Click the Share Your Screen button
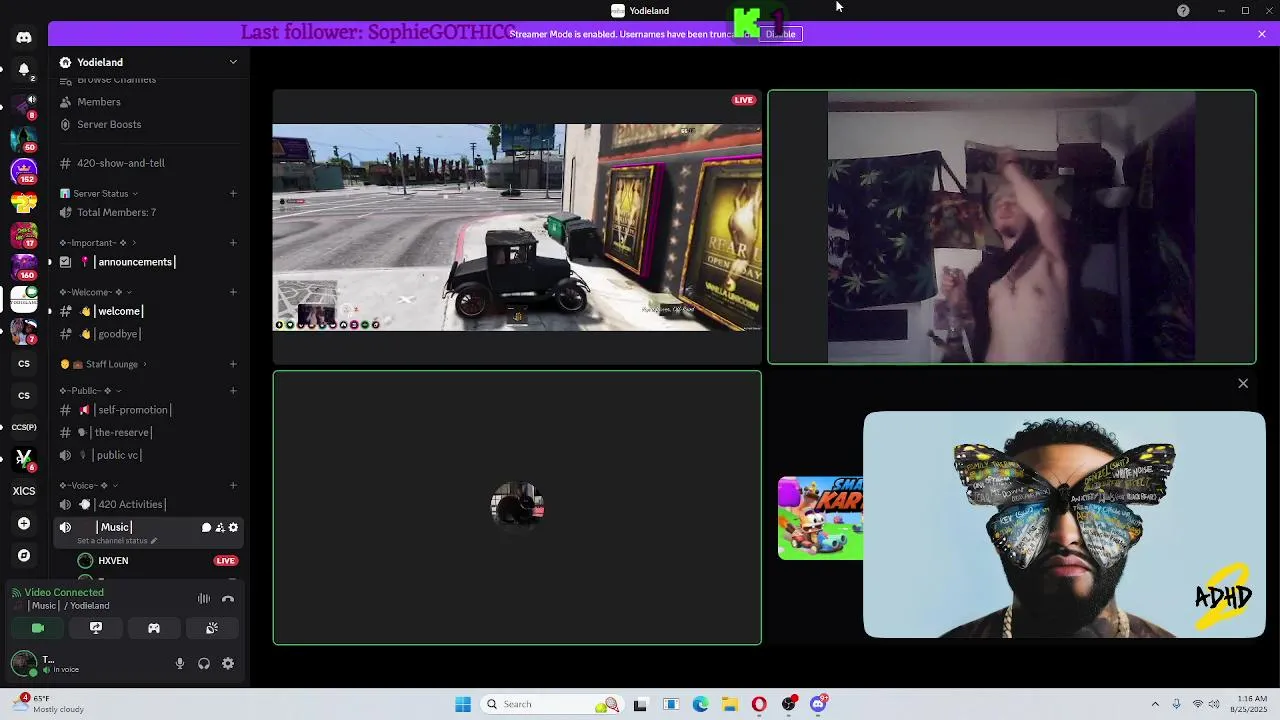 [96, 628]
